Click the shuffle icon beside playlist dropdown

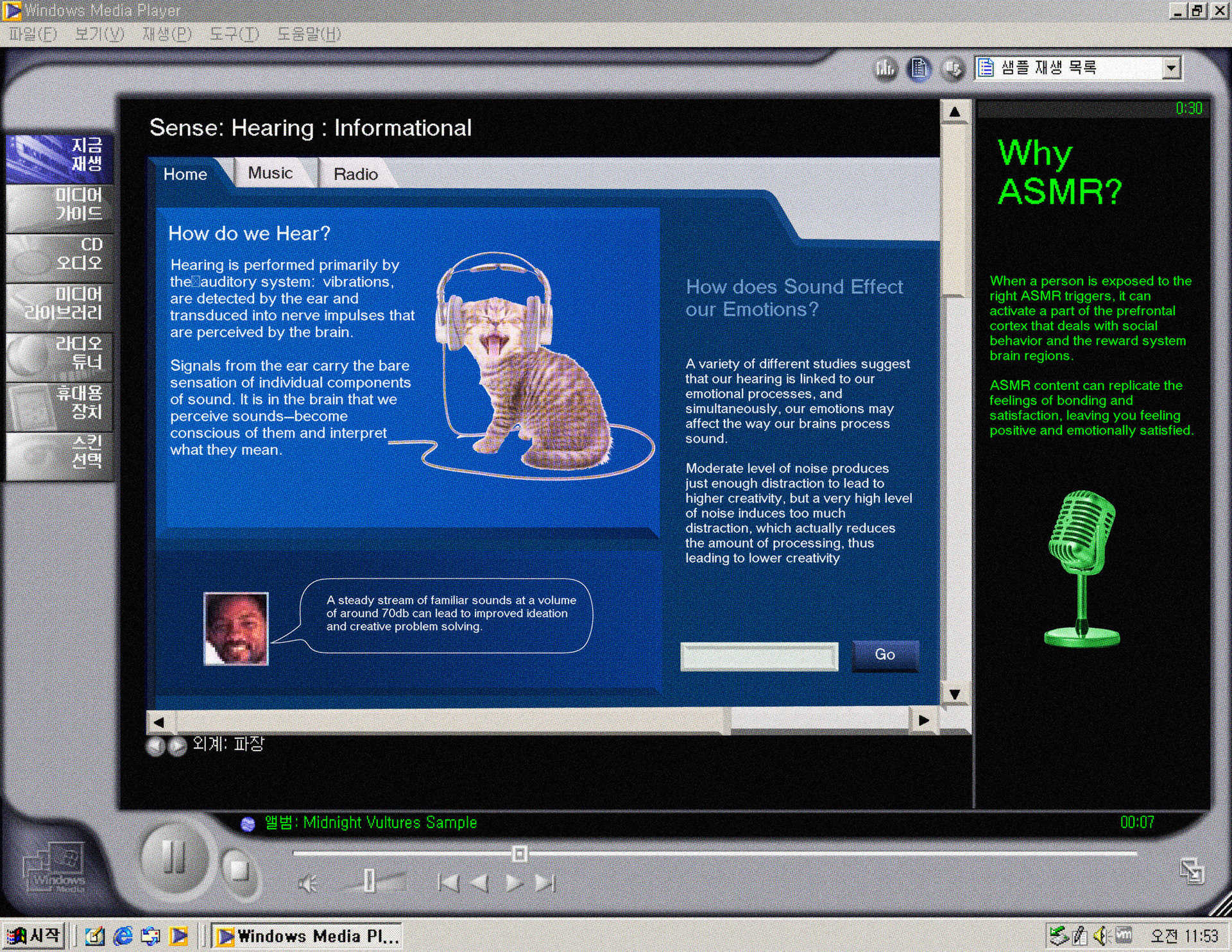[x=953, y=68]
